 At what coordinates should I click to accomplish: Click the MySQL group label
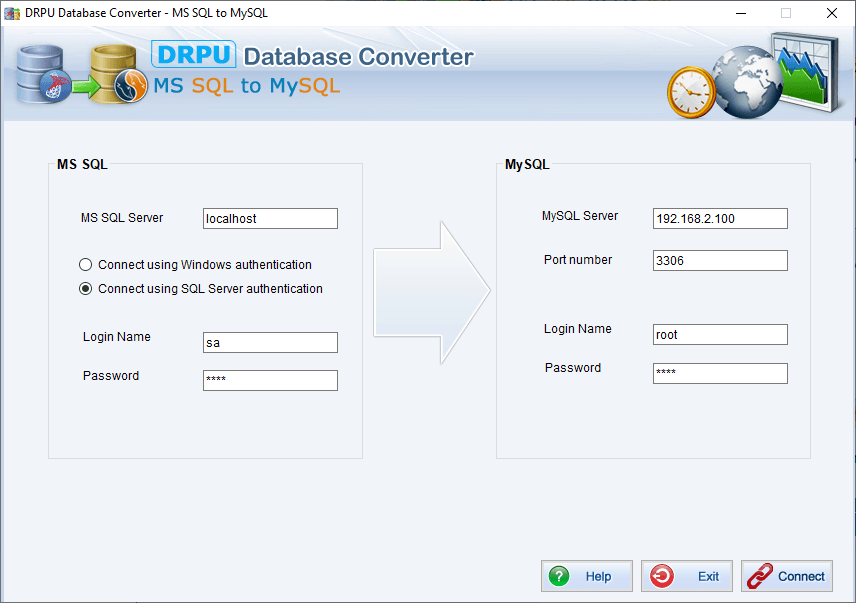click(x=527, y=164)
